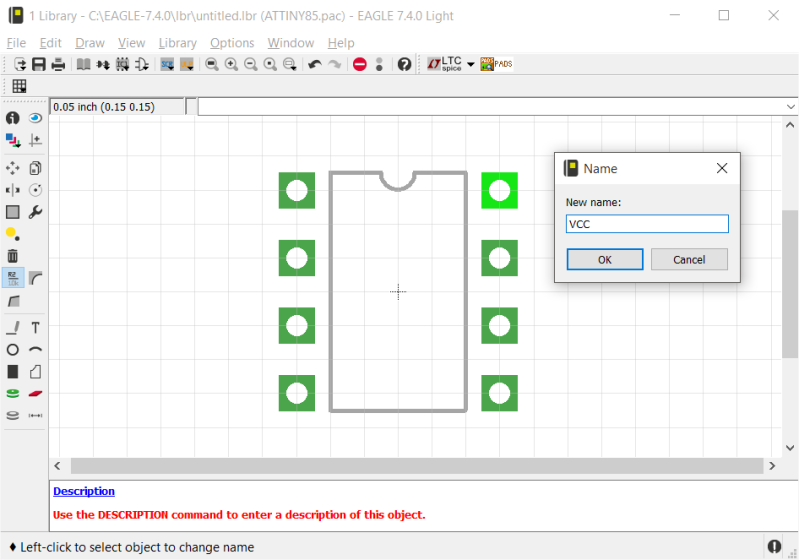Open the Library menu
Screen dimensions: 799x560
point(177,43)
